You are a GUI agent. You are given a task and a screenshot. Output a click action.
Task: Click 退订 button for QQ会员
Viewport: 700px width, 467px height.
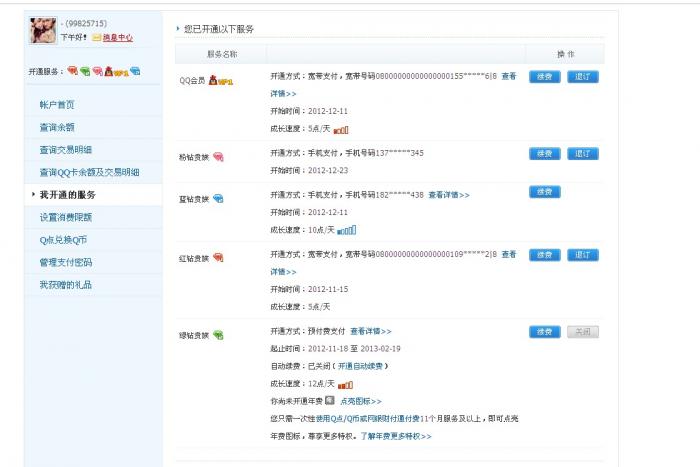[x=583, y=77]
